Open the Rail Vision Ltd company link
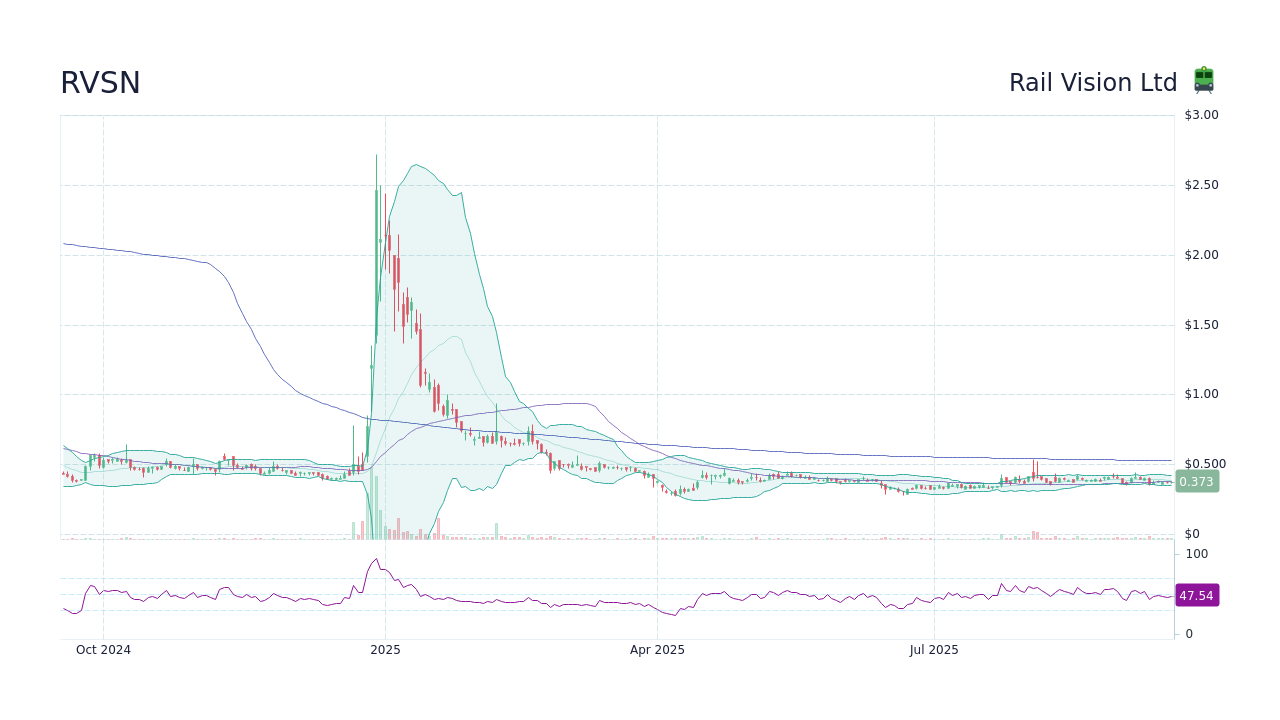 tap(1093, 82)
